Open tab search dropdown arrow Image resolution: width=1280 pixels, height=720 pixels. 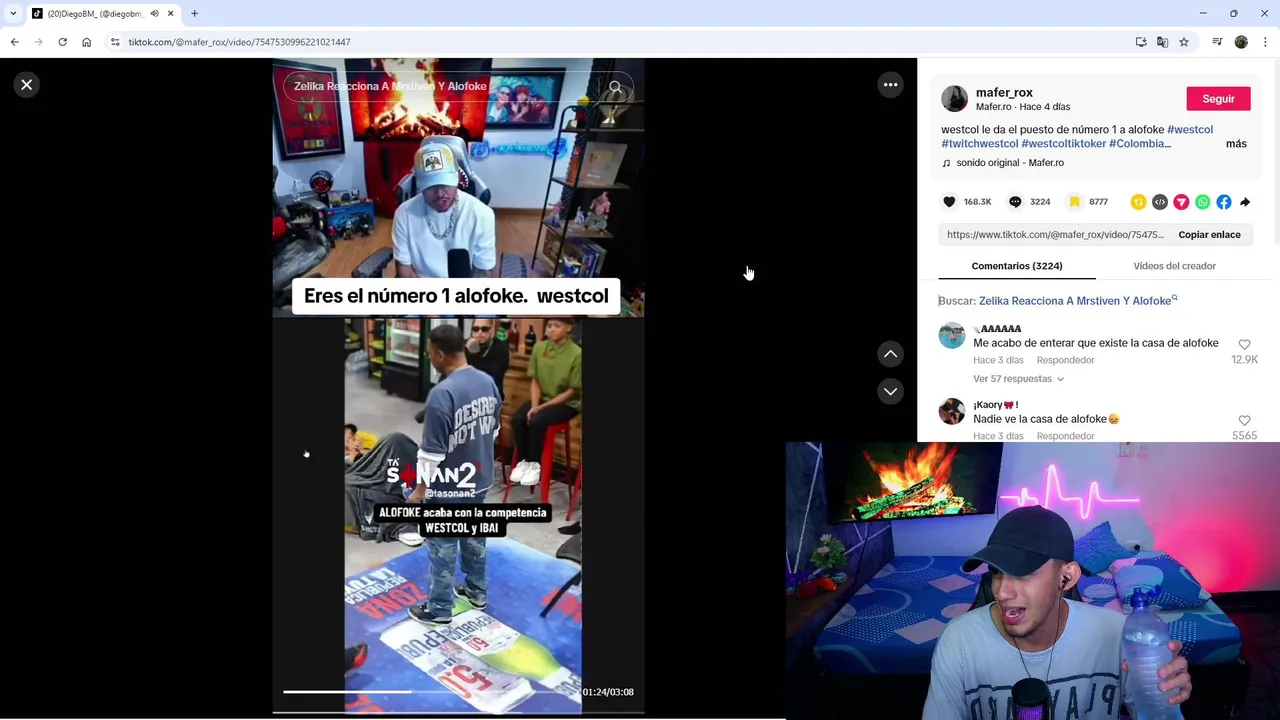coord(12,14)
